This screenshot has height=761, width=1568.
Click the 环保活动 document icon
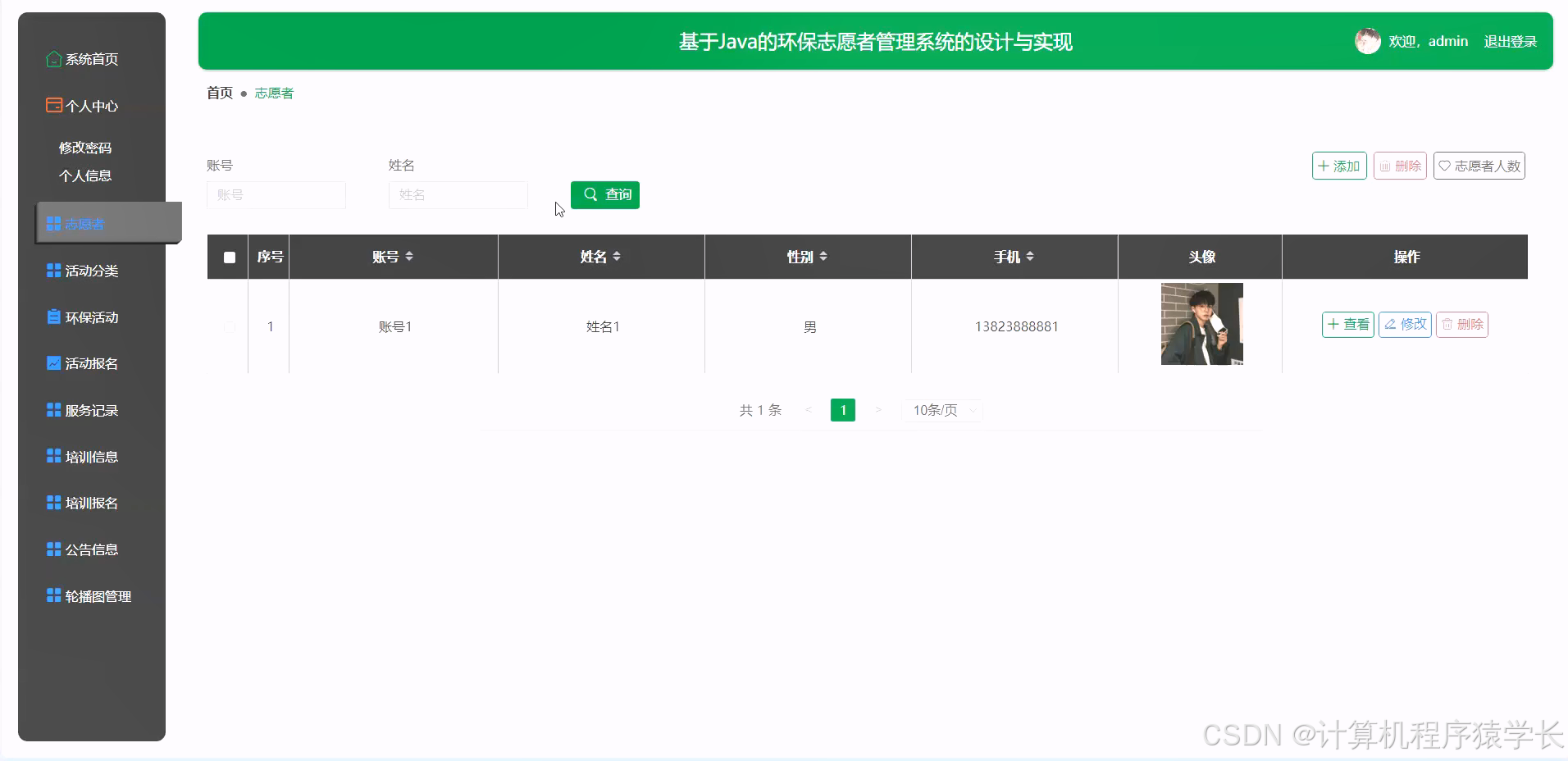coord(52,317)
